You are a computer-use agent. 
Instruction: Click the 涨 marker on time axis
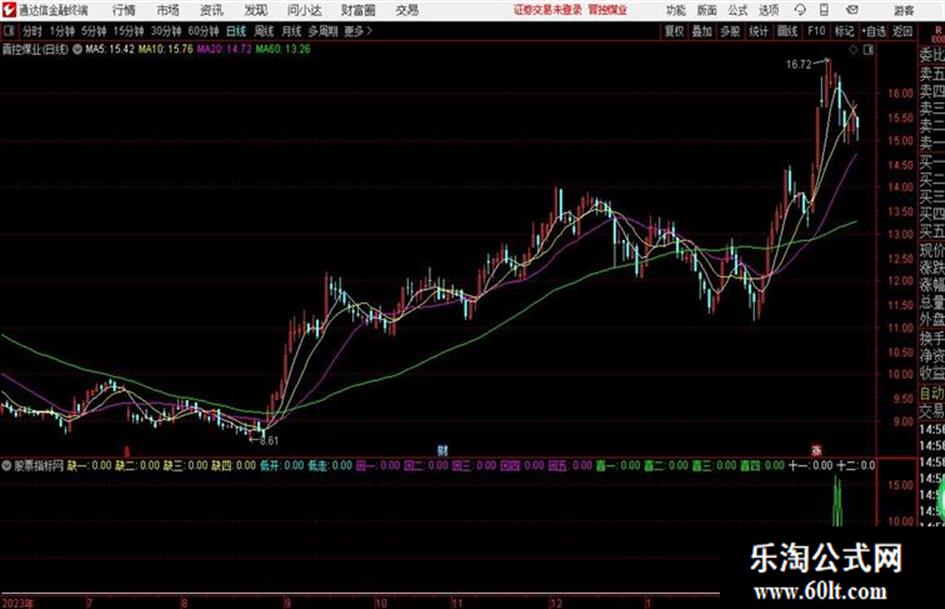click(x=817, y=450)
